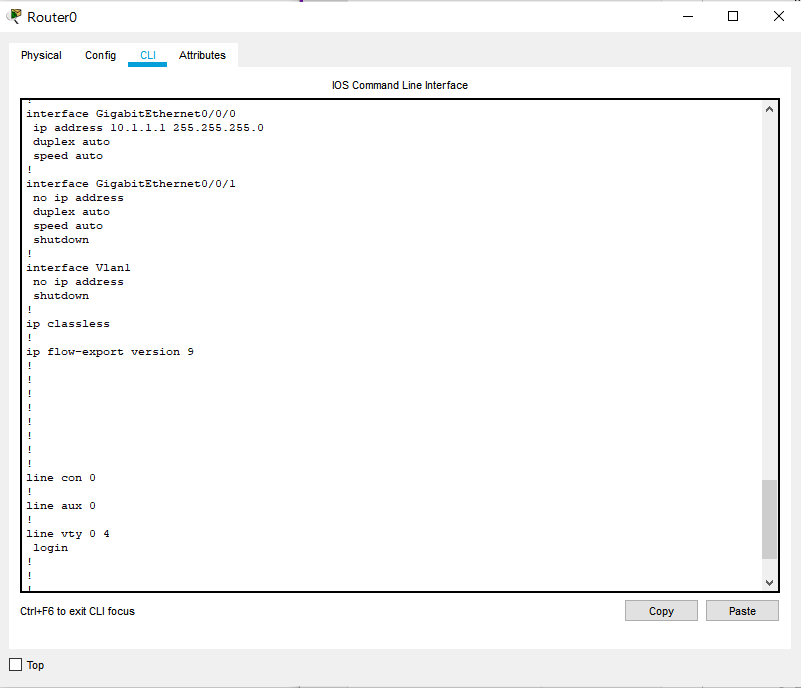
Task: Click the shutdown line under GigabitEthernet0/0/1
Action: 60,239
